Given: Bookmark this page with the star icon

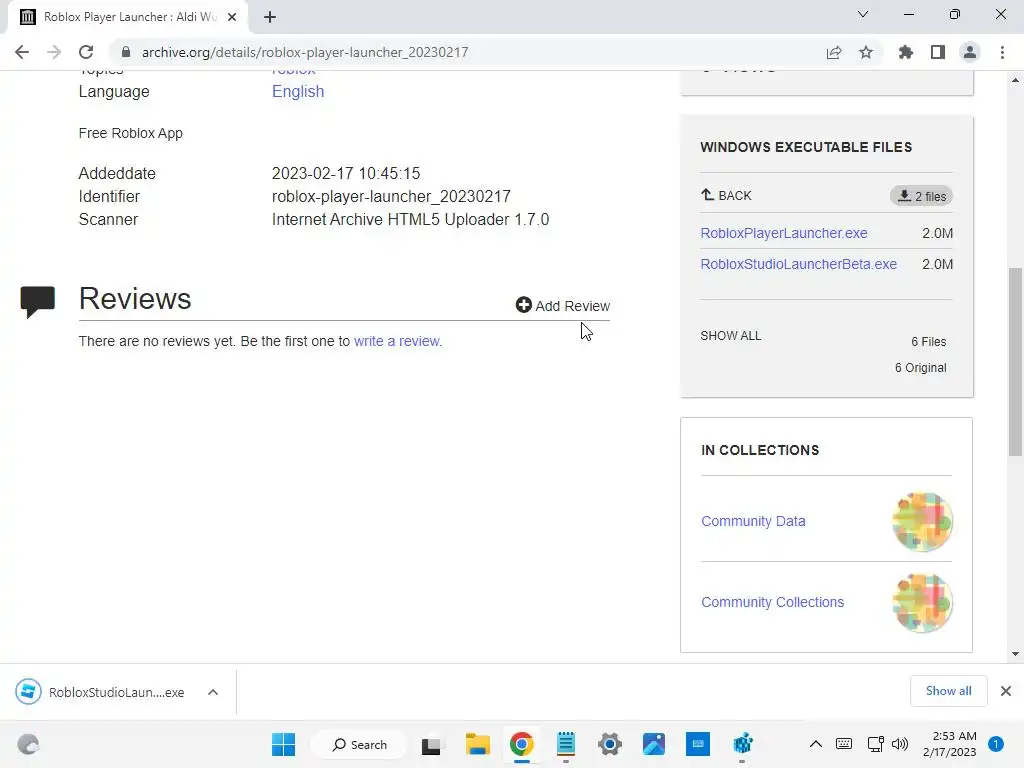Looking at the screenshot, I should [866, 52].
